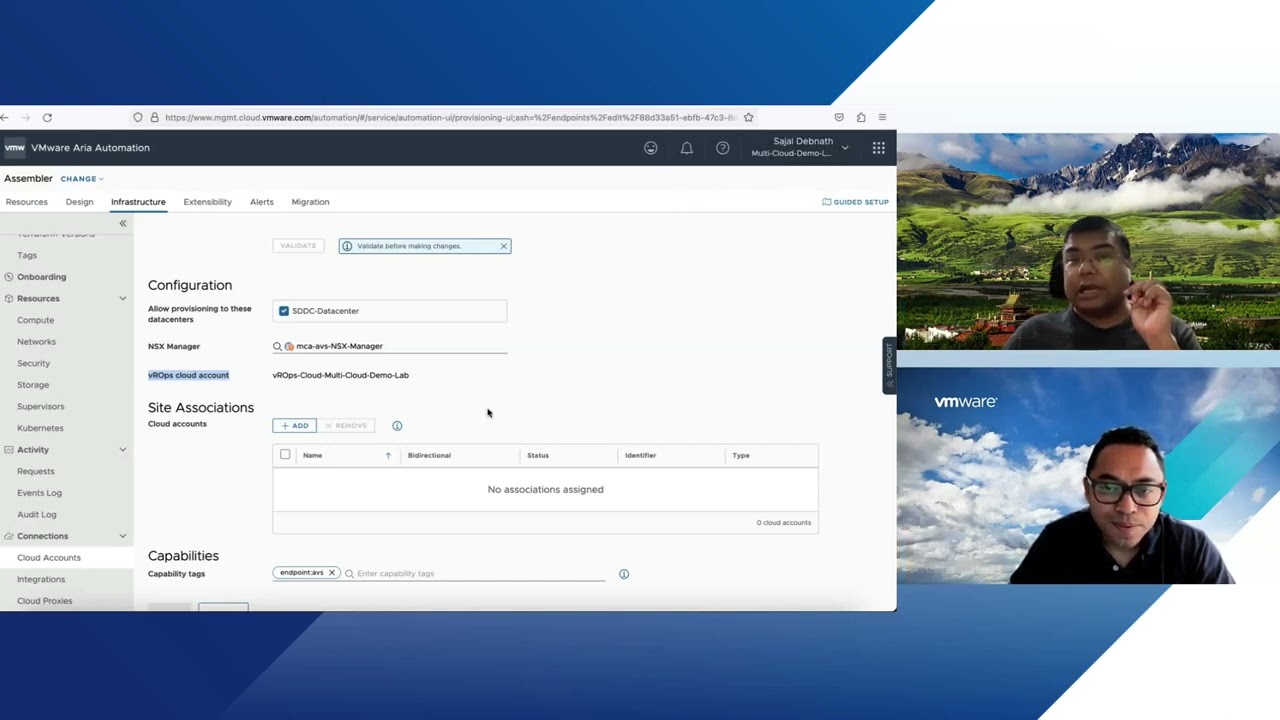Viewport: 1280px width, 720px height.
Task: Bookmark this page with the star icon
Action: coord(748,117)
